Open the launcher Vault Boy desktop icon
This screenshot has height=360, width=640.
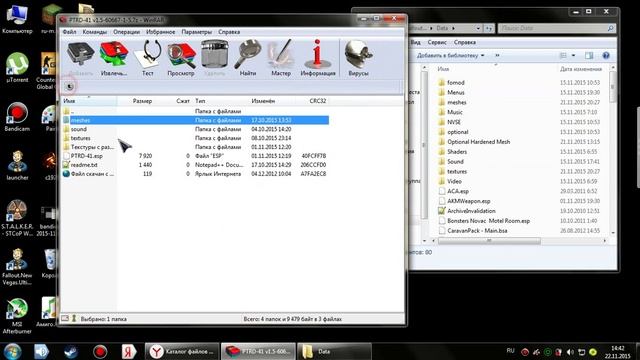pyautogui.click(x=17, y=166)
